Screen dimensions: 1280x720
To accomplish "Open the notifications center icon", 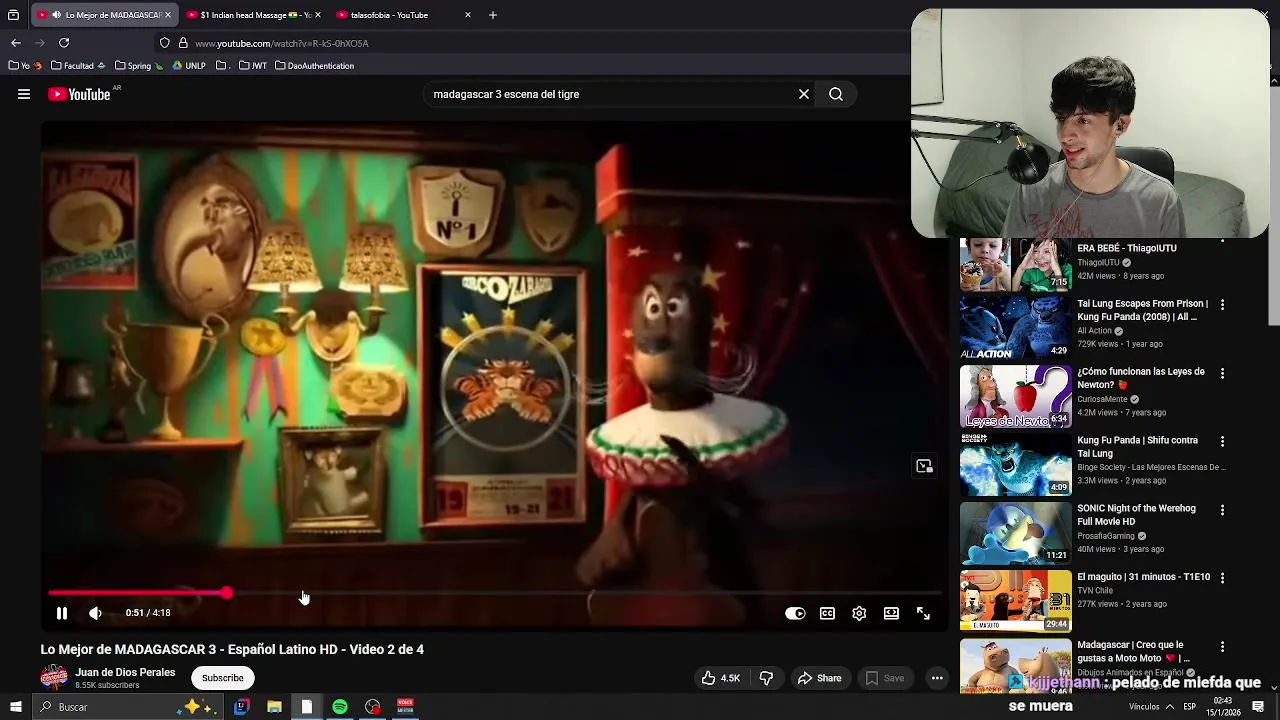I will pos(1258,707).
